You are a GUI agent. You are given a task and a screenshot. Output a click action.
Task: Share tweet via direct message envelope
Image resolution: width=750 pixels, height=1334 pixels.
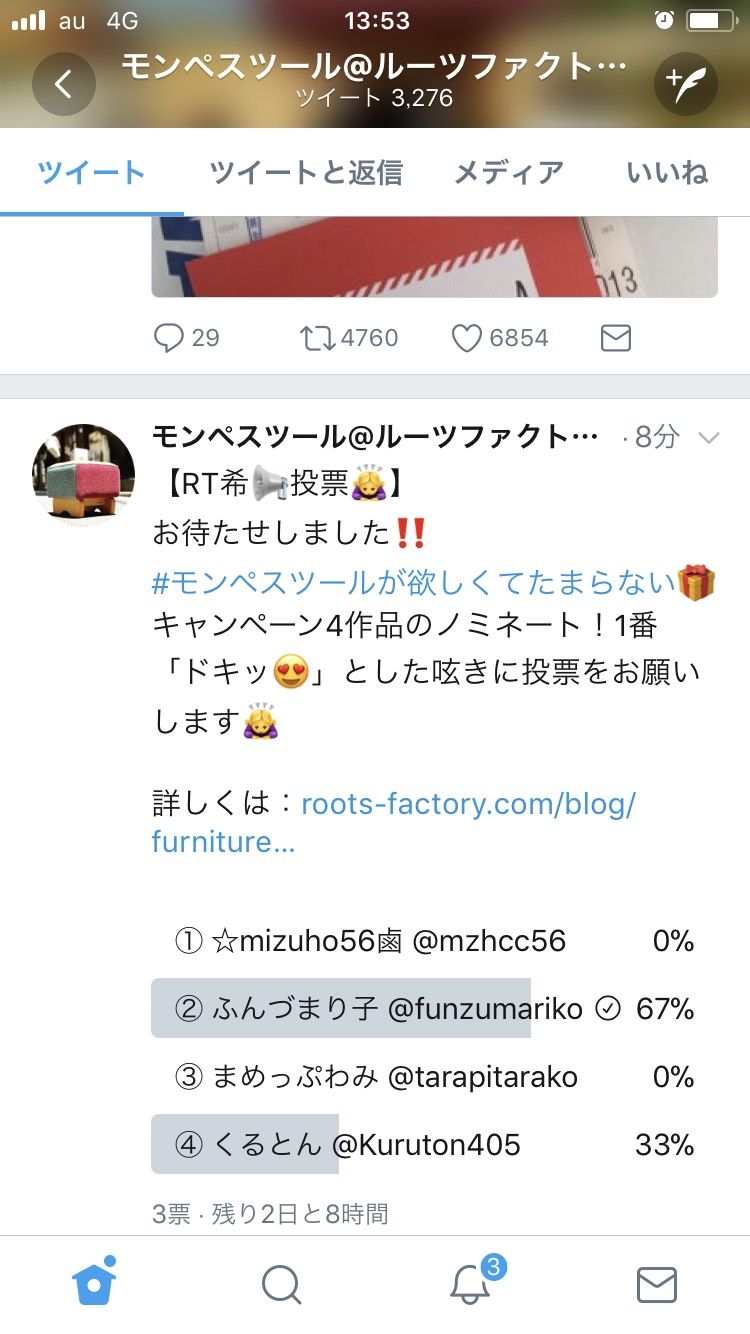[615, 338]
